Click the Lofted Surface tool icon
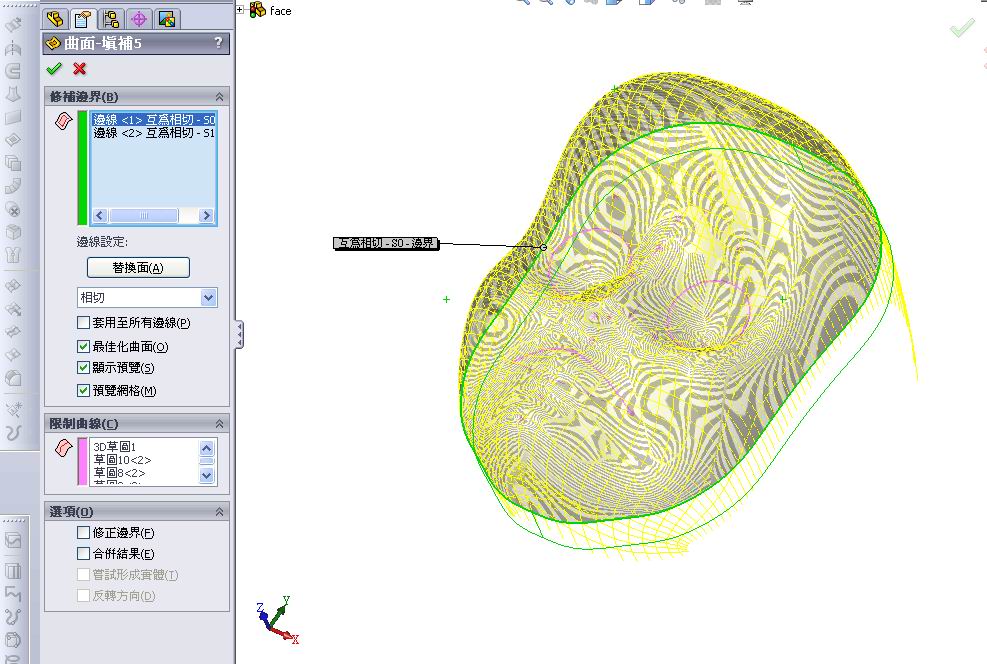The image size is (987, 664). pyautogui.click(x=13, y=94)
